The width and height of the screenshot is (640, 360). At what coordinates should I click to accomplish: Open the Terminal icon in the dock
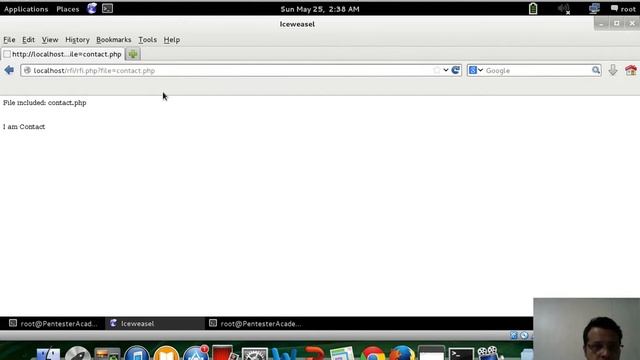click(x=461, y=353)
